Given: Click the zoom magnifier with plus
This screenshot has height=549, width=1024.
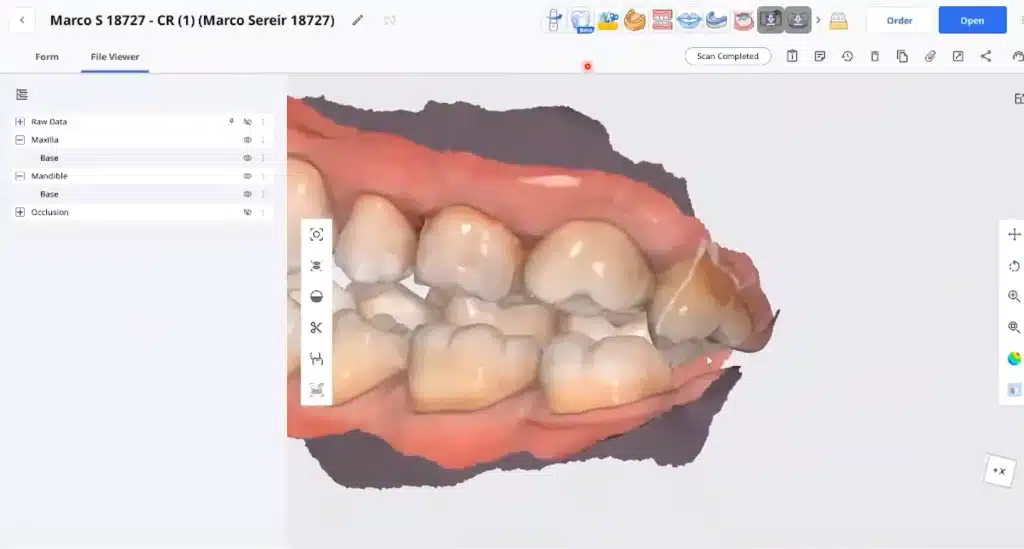Looking at the screenshot, I should [1014, 296].
